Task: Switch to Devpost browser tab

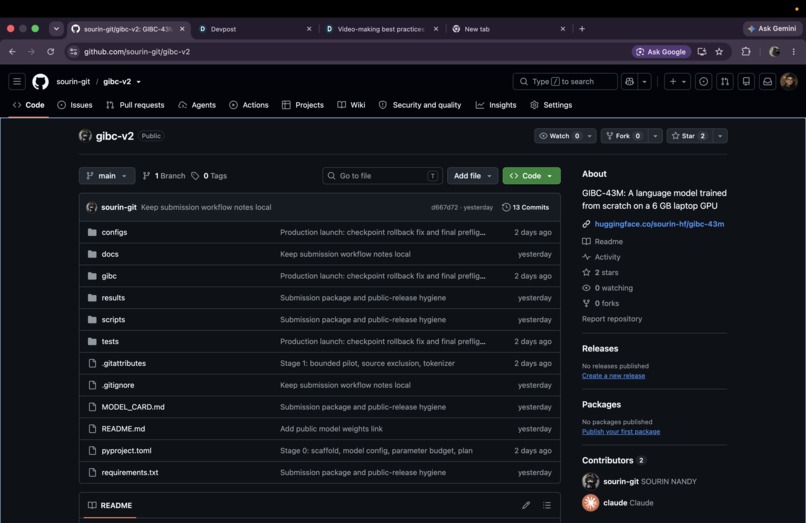Action: [255, 29]
